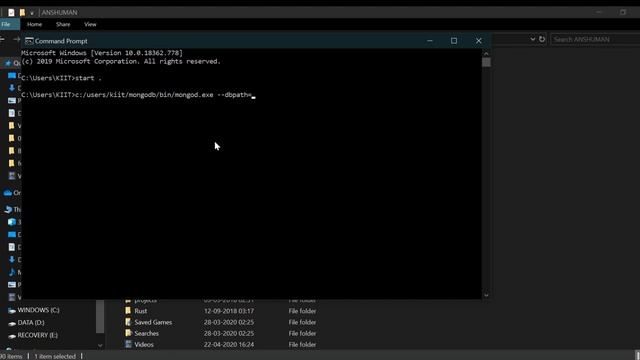
Task: Click the Properties icon in Explorer title bar
Action: pyautogui.click(x=11, y=13)
